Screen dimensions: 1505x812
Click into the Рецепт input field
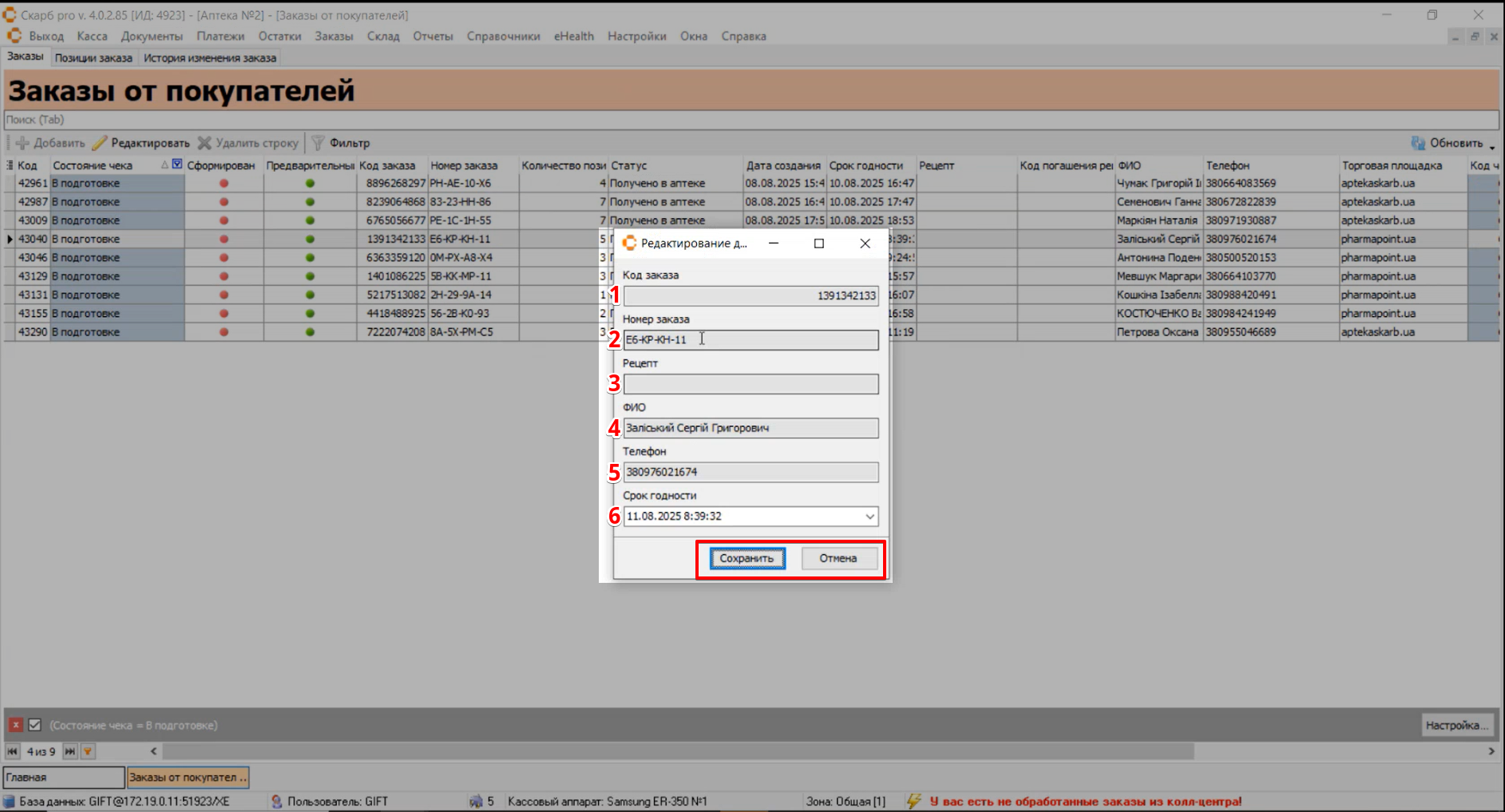pyautogui.click(x=751, y=384)
